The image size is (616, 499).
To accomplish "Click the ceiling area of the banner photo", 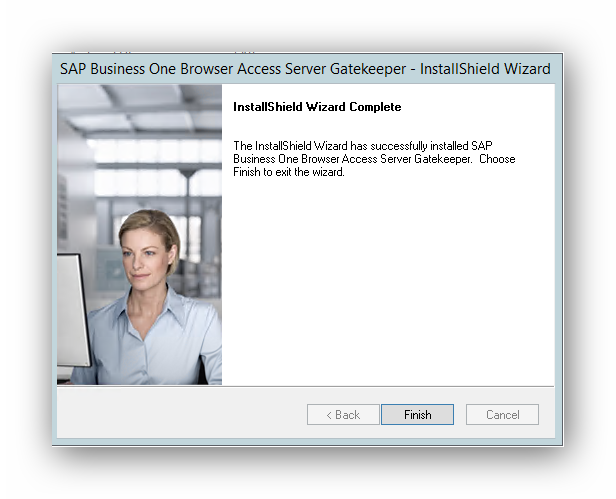I will click(x=140, y=110).
